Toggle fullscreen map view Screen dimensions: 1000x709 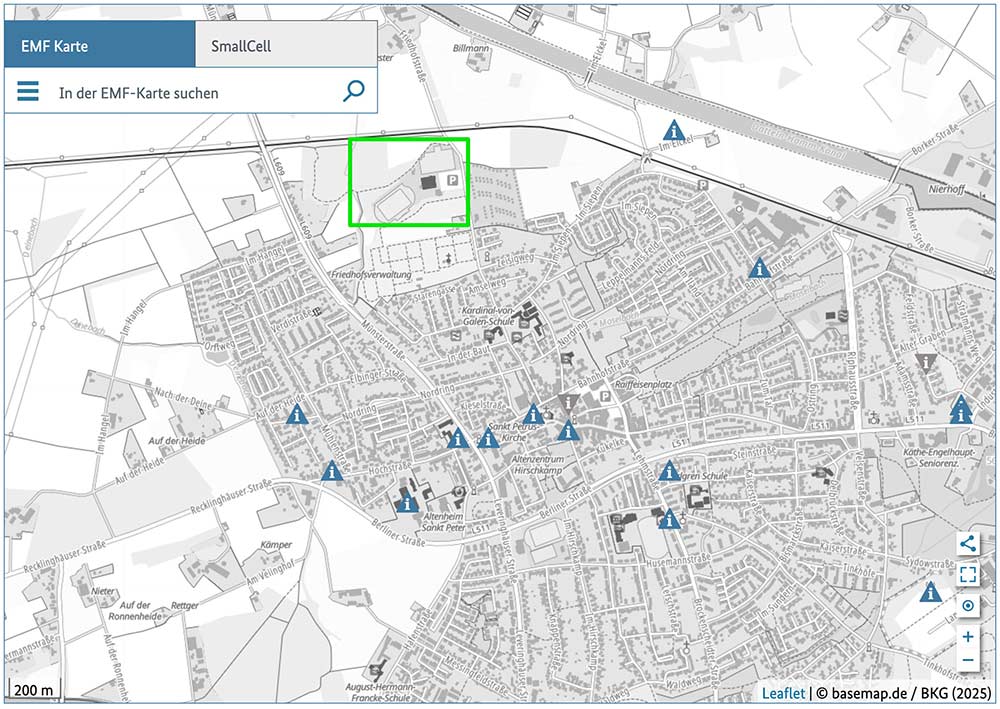pyautogui.click(x=967, y=575)
